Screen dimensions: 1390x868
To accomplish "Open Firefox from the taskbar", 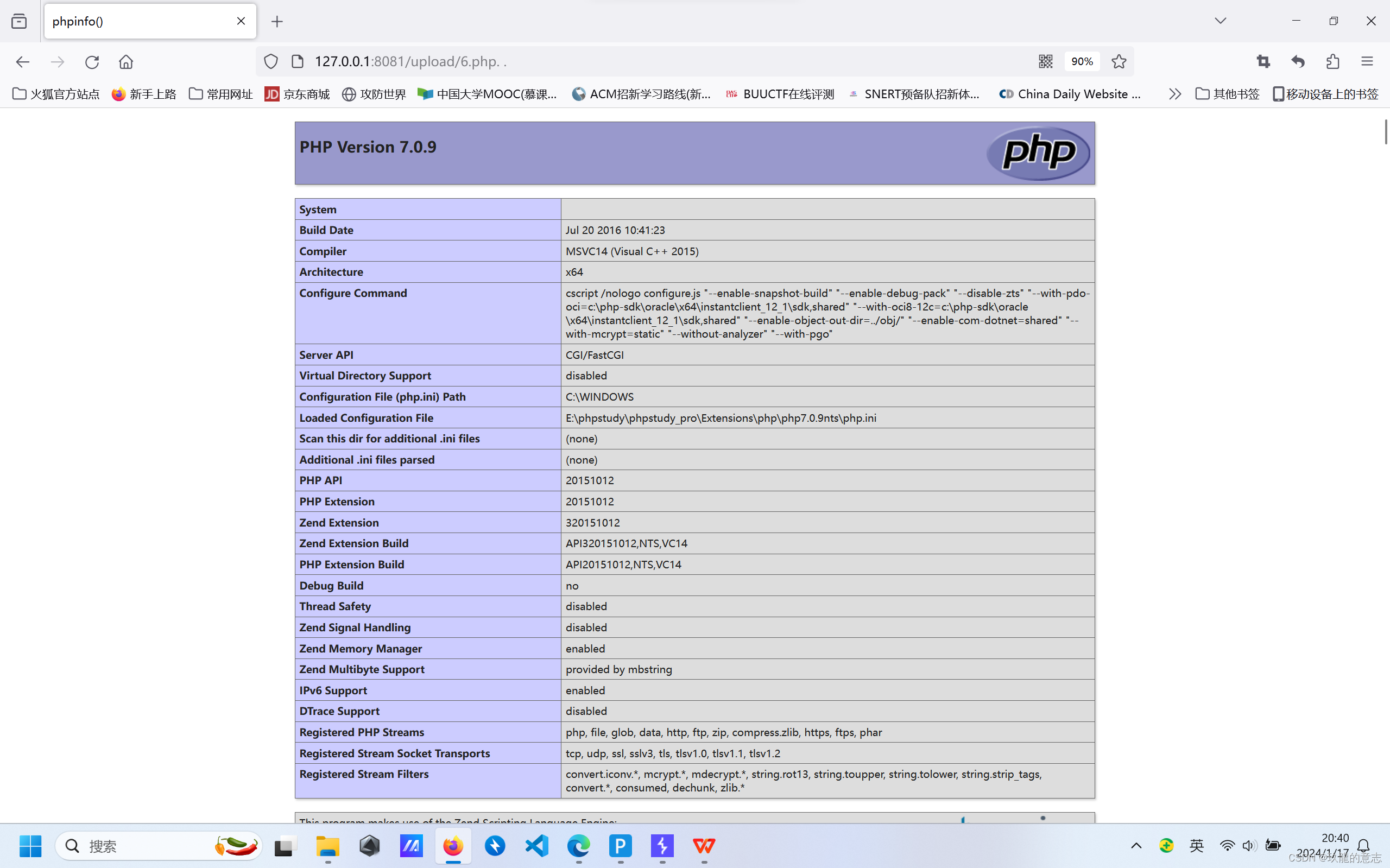I will (x=453, y=846).
